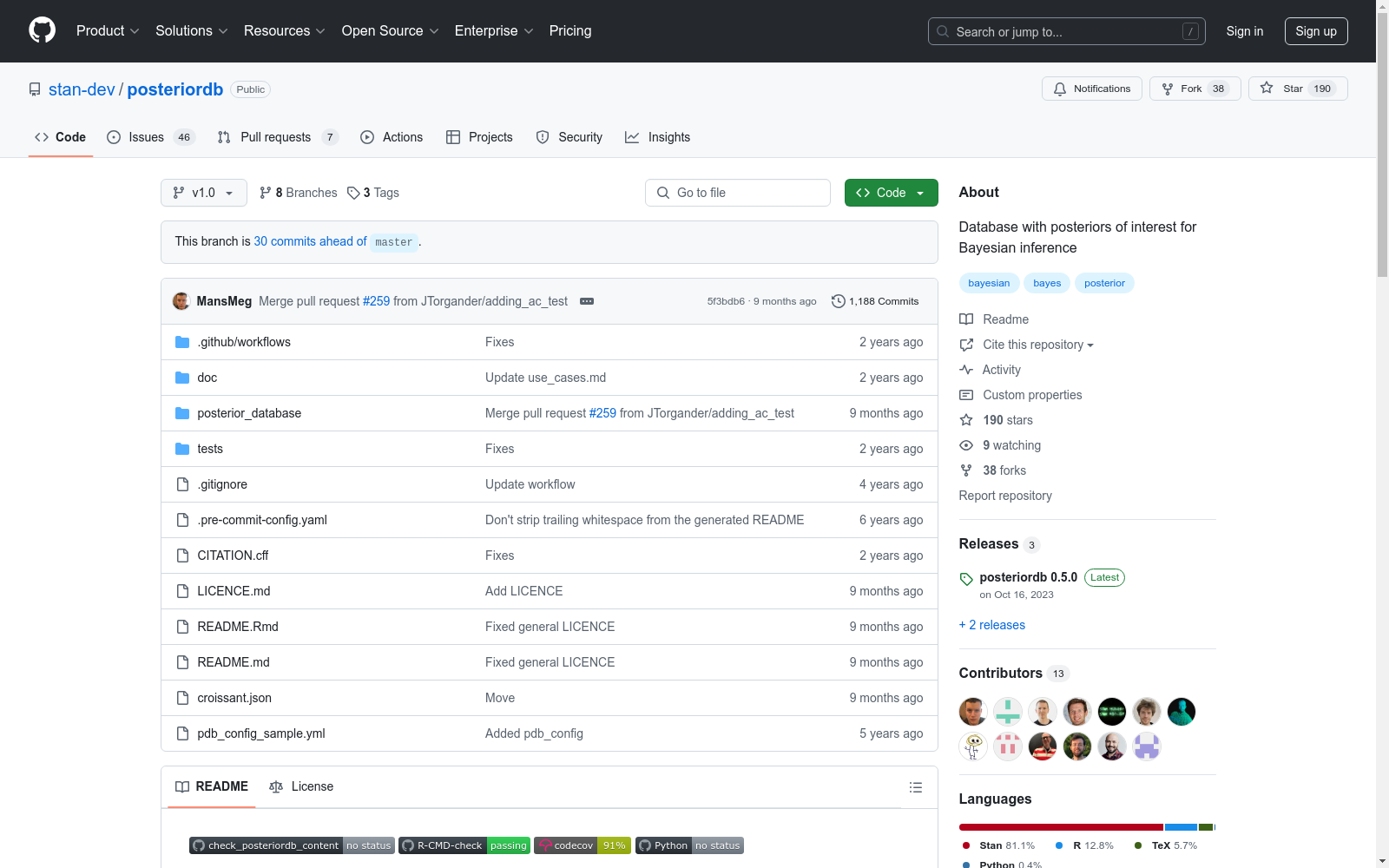Click the Python no status badge
1389x868 pixels.
(x=689, y=845)
